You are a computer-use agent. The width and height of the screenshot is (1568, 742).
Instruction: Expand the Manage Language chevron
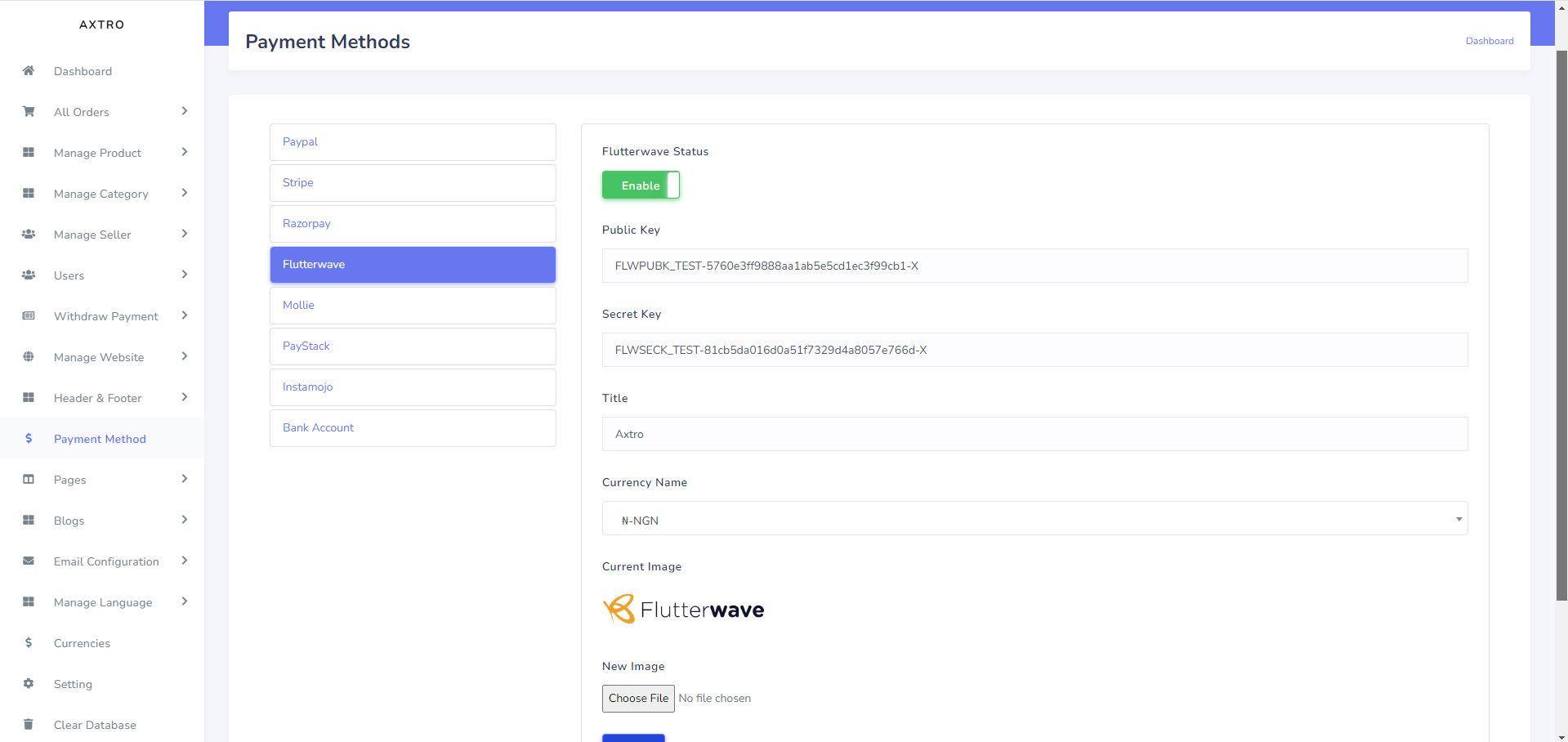point(185,601)
